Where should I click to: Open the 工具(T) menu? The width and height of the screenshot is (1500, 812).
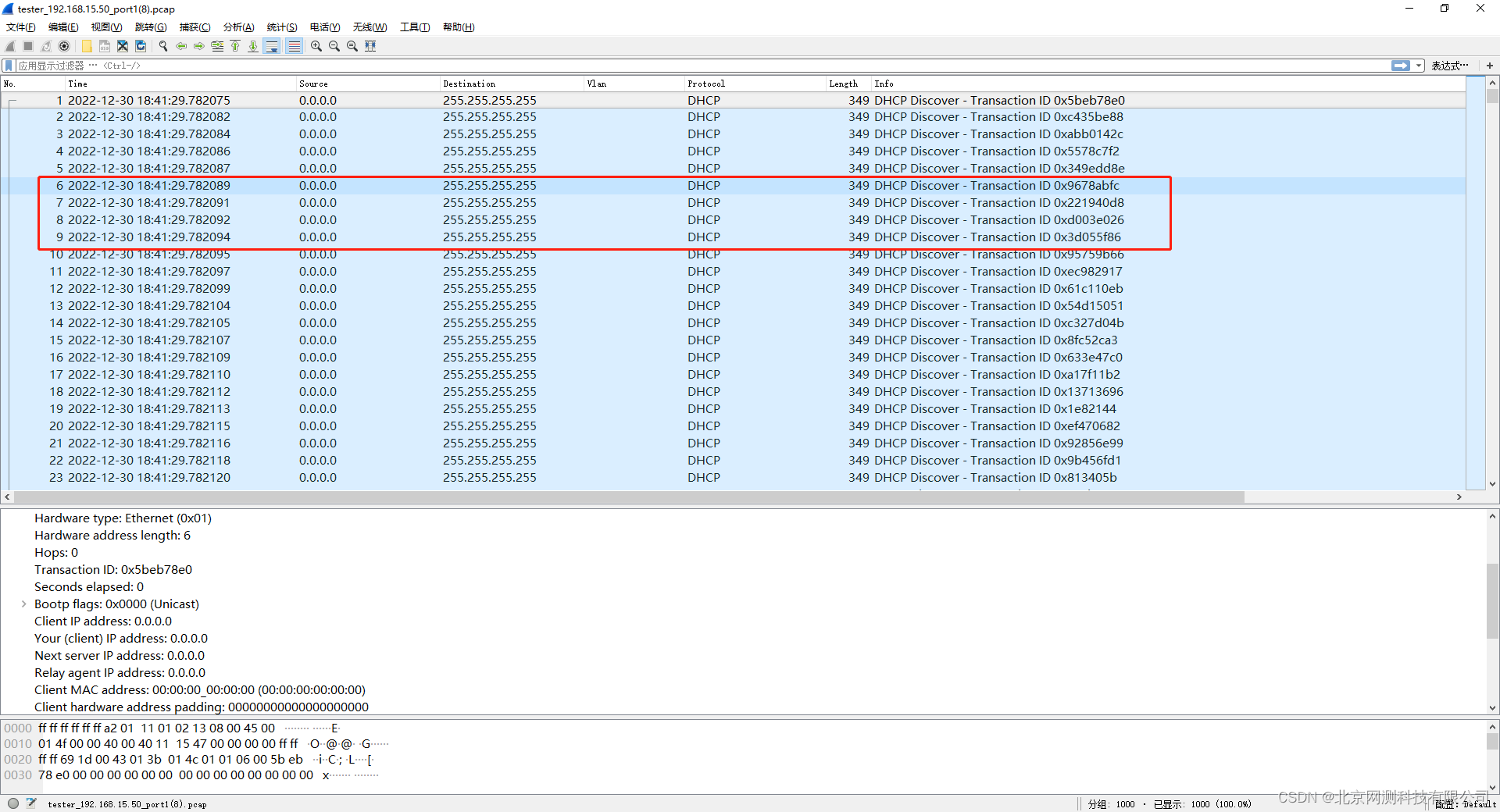(415, 27)
